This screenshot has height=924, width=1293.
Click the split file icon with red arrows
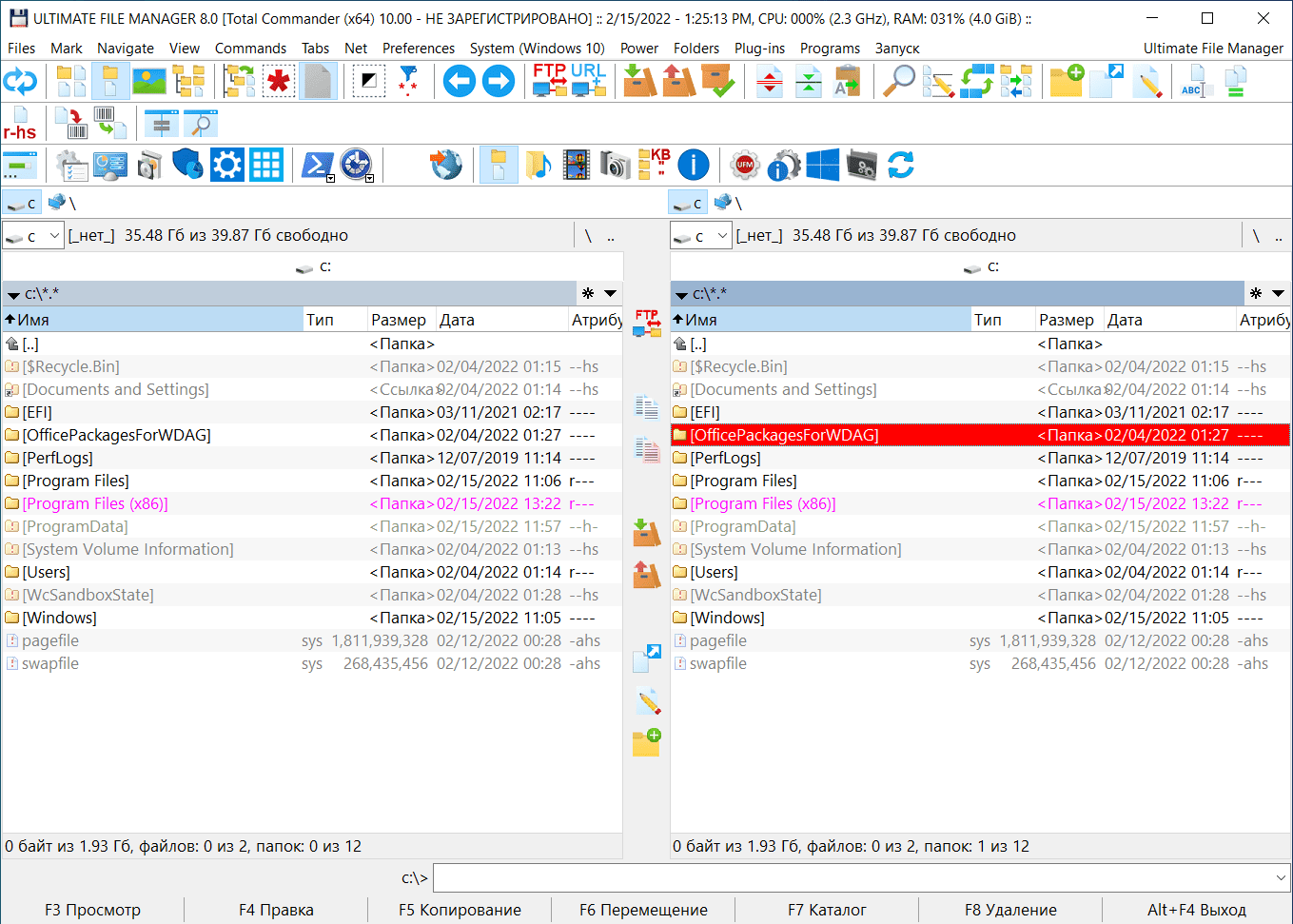(x=770, y=82)
